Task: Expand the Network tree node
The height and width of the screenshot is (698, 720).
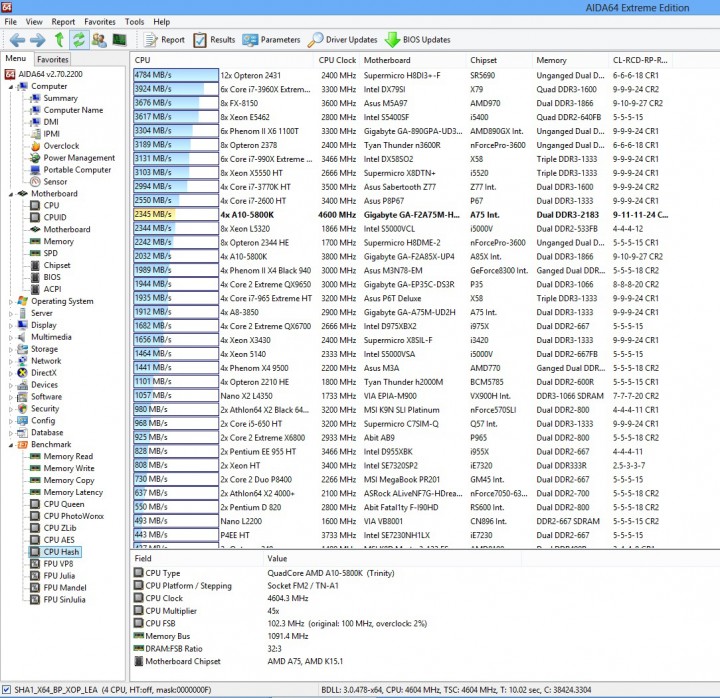Action: click(x=11, y=361)
